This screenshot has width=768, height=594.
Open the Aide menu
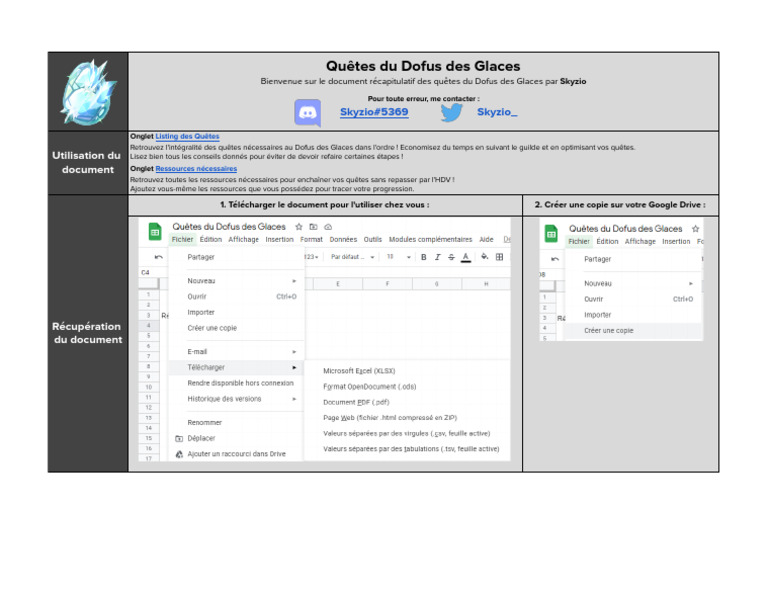486,239
